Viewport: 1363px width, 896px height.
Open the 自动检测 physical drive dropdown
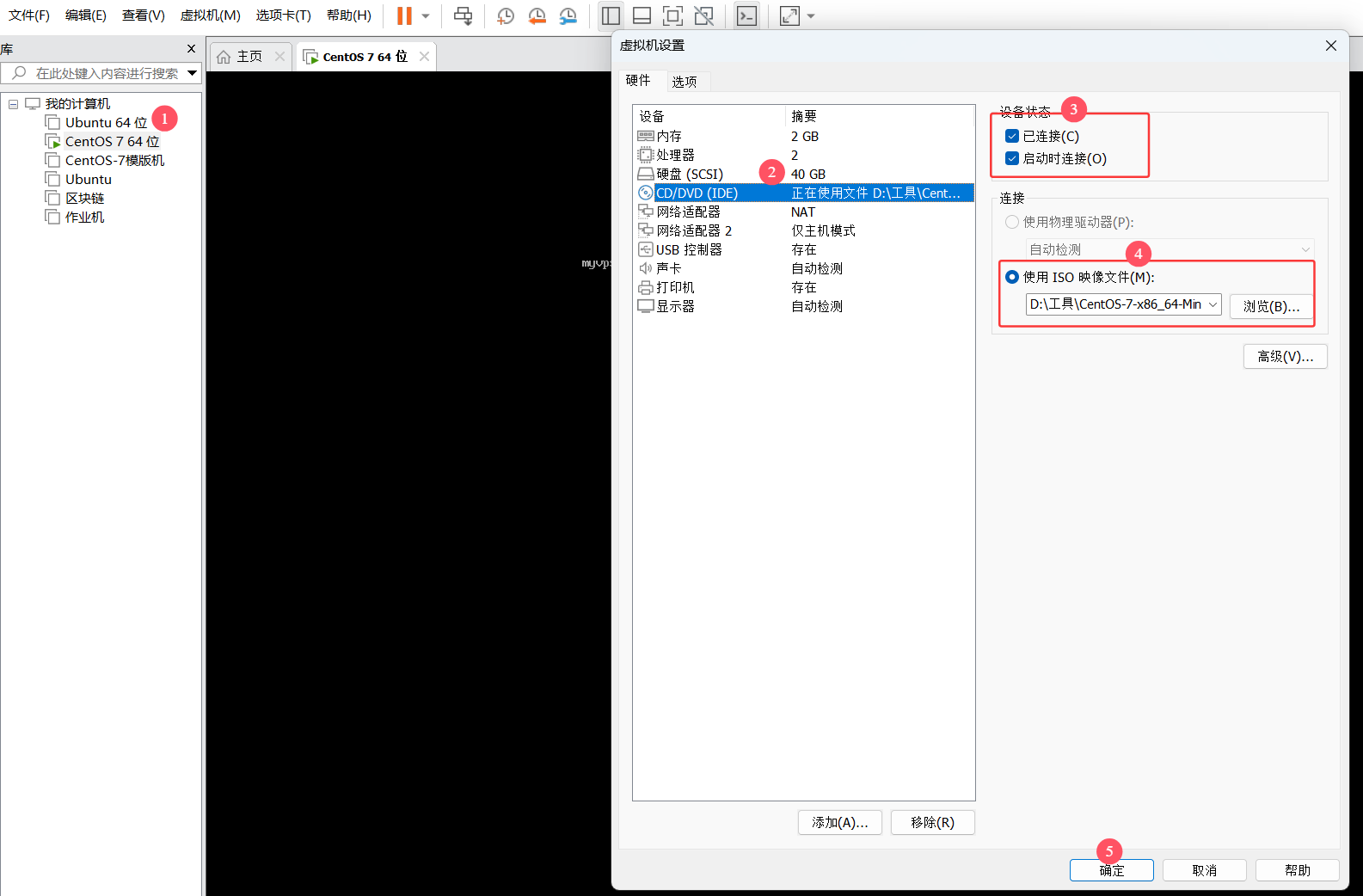[x=1170, y=249]
